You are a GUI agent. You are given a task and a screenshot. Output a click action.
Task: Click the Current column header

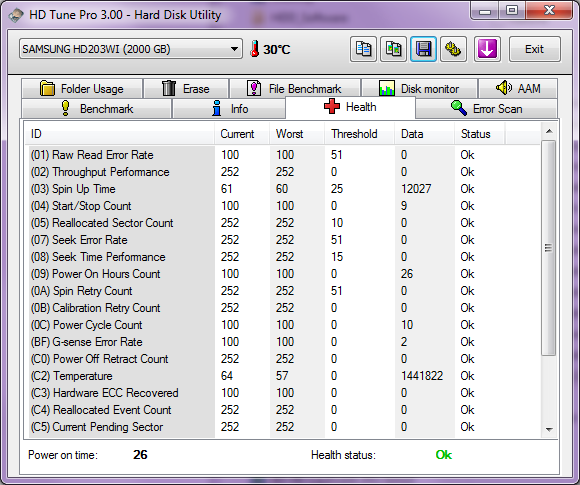(242, 134)
